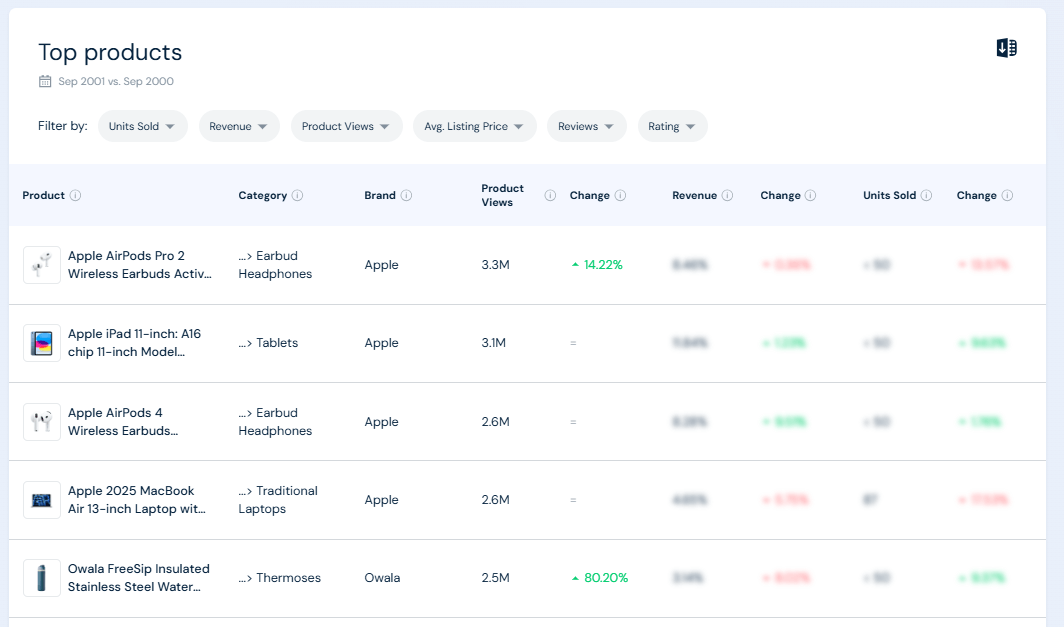This screenshot has width=1064, height=627.
Task: Open the Revenue filter dropdown
Action: (239, 126)
